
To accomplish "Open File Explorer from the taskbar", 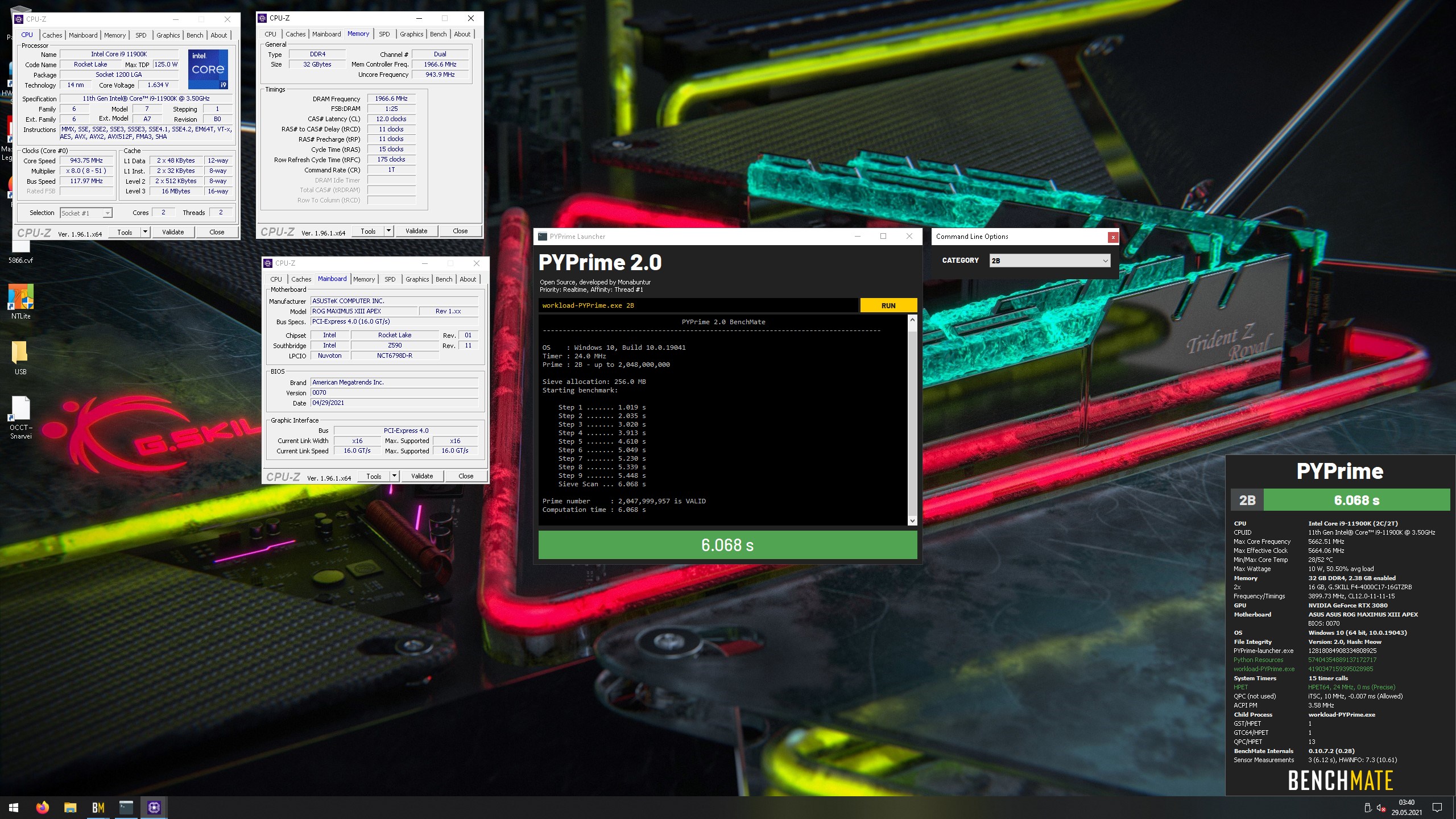I will click(x=70, y=808).
